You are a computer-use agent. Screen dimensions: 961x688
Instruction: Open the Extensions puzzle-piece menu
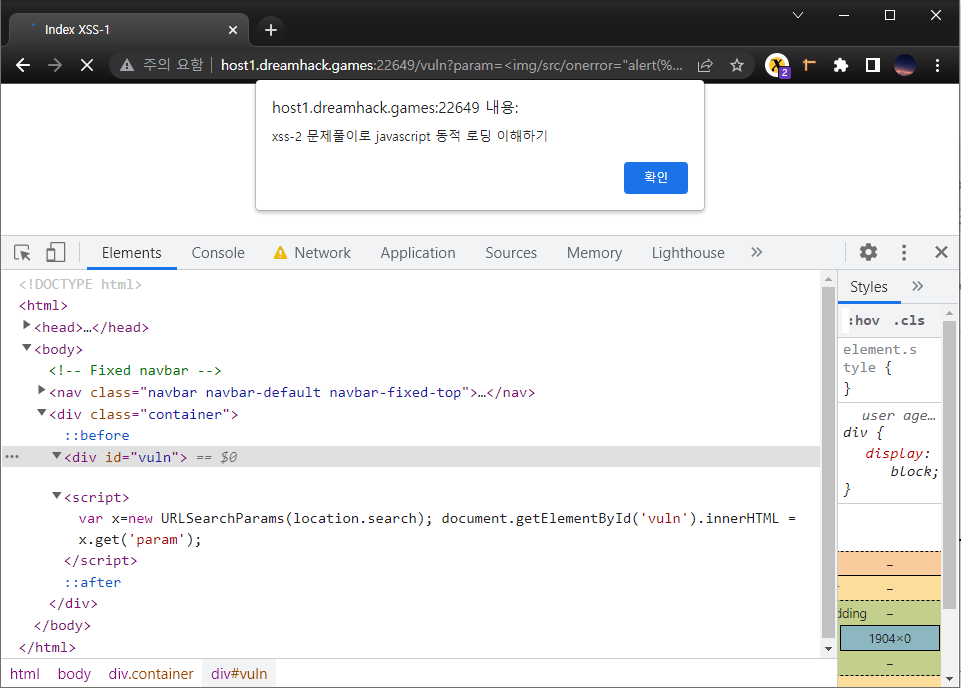[x=841, y=65]
